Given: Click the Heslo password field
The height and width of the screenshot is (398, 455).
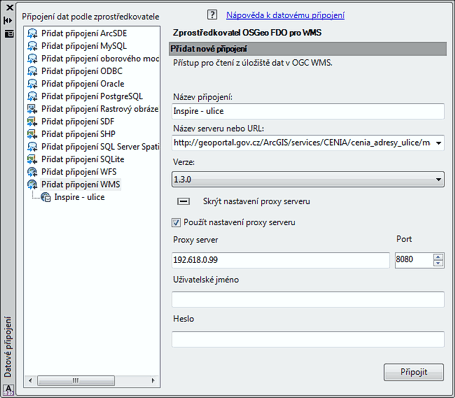Looking at the screenshot, I should click(308, 339).
